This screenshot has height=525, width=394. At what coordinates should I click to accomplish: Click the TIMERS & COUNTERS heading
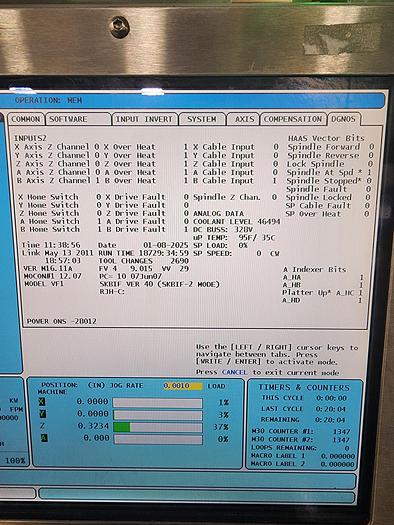304,388
